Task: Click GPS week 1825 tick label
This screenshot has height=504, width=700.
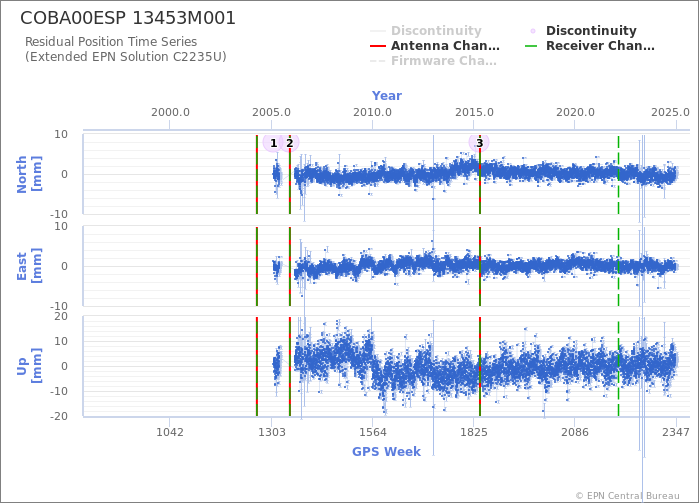Action: point(474,432)
